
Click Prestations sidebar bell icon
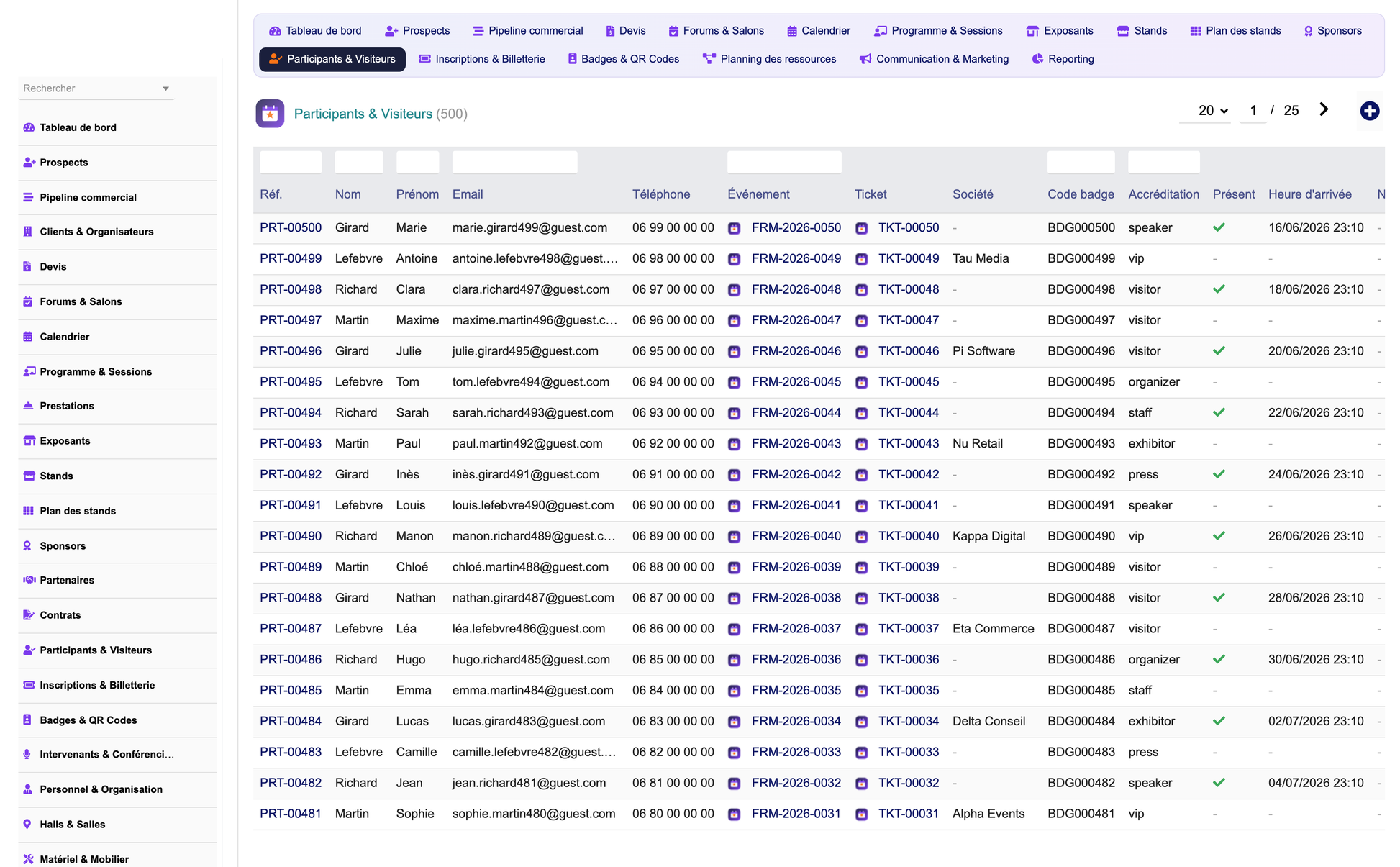coord(28,406)
